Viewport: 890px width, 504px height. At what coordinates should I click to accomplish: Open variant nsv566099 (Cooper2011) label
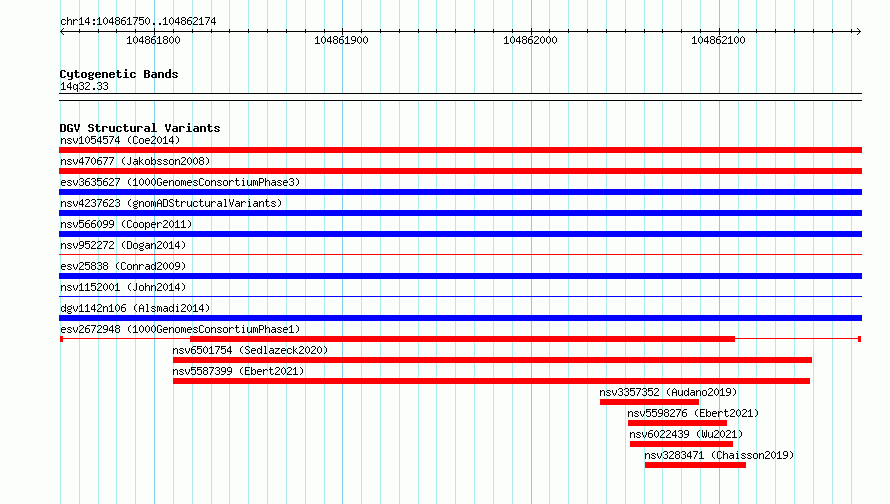pos(126,224)
